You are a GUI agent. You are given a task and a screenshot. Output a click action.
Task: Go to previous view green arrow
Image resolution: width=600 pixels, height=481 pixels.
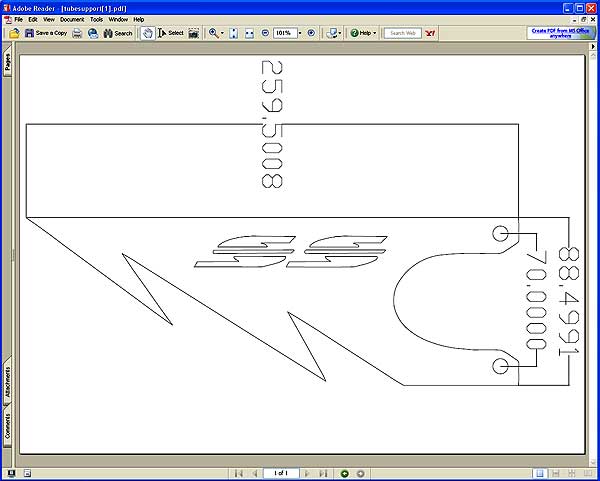pyautogui.click(x=344, y=473)
